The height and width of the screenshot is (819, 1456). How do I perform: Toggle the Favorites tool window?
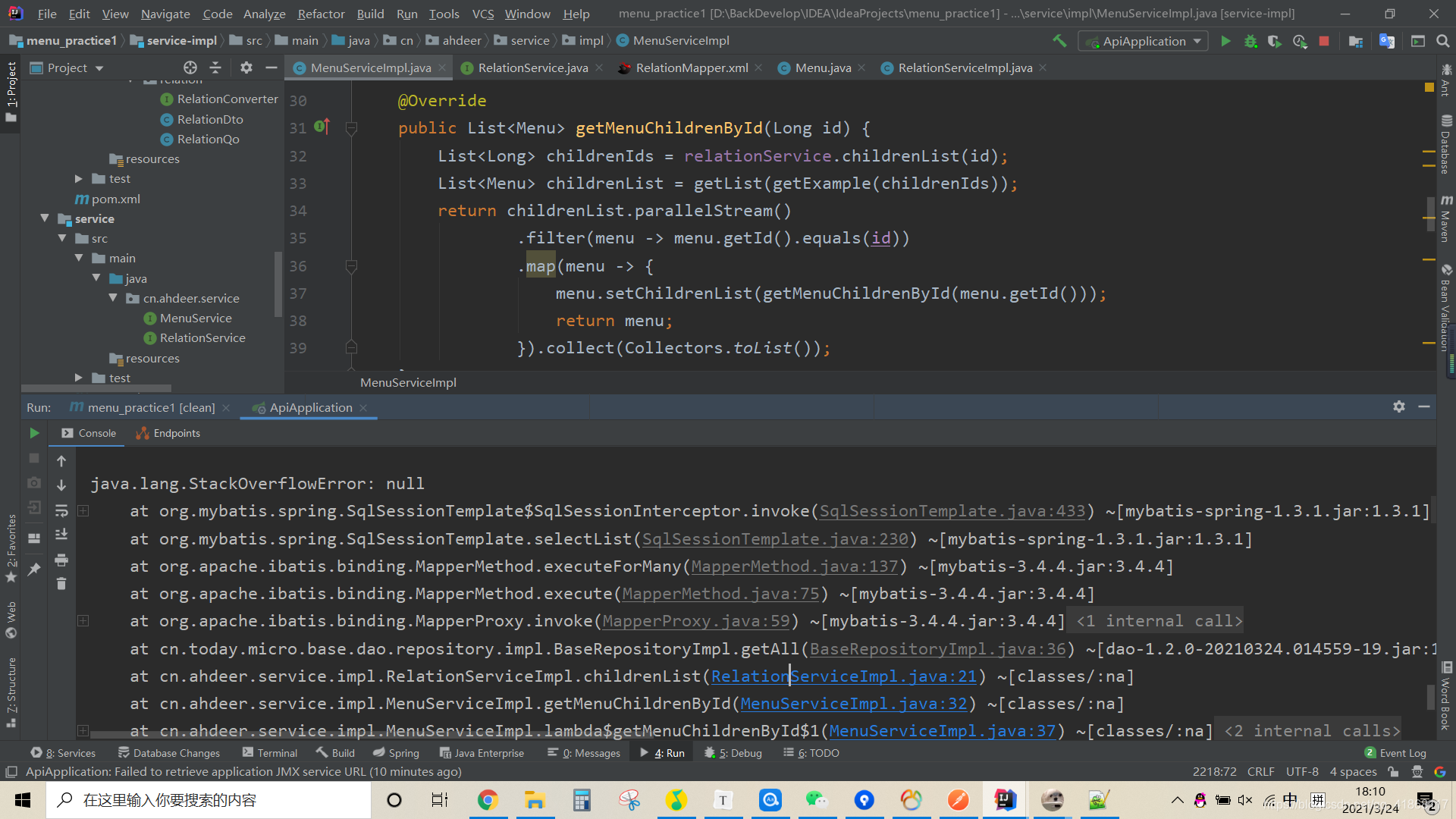point(11,548)
